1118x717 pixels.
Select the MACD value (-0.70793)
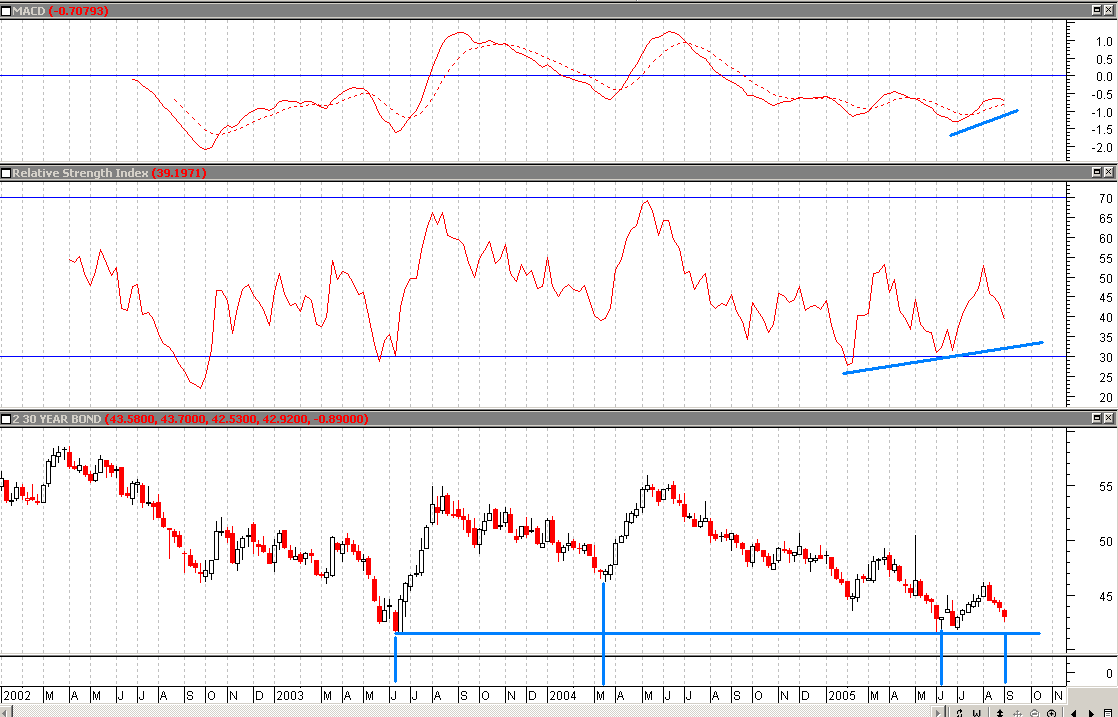coord(78,11)
